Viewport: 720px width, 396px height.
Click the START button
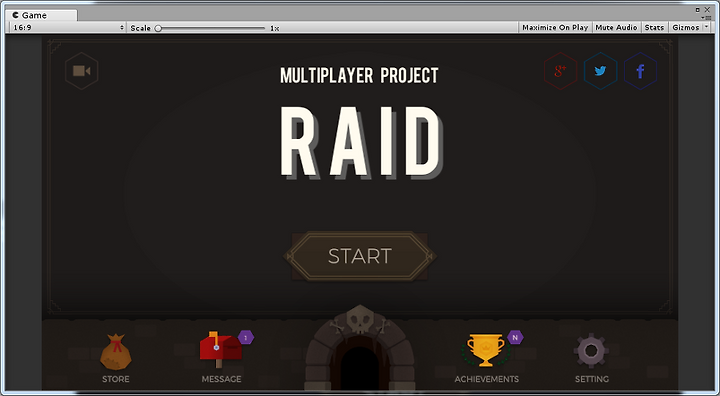[x=360, y=256]
